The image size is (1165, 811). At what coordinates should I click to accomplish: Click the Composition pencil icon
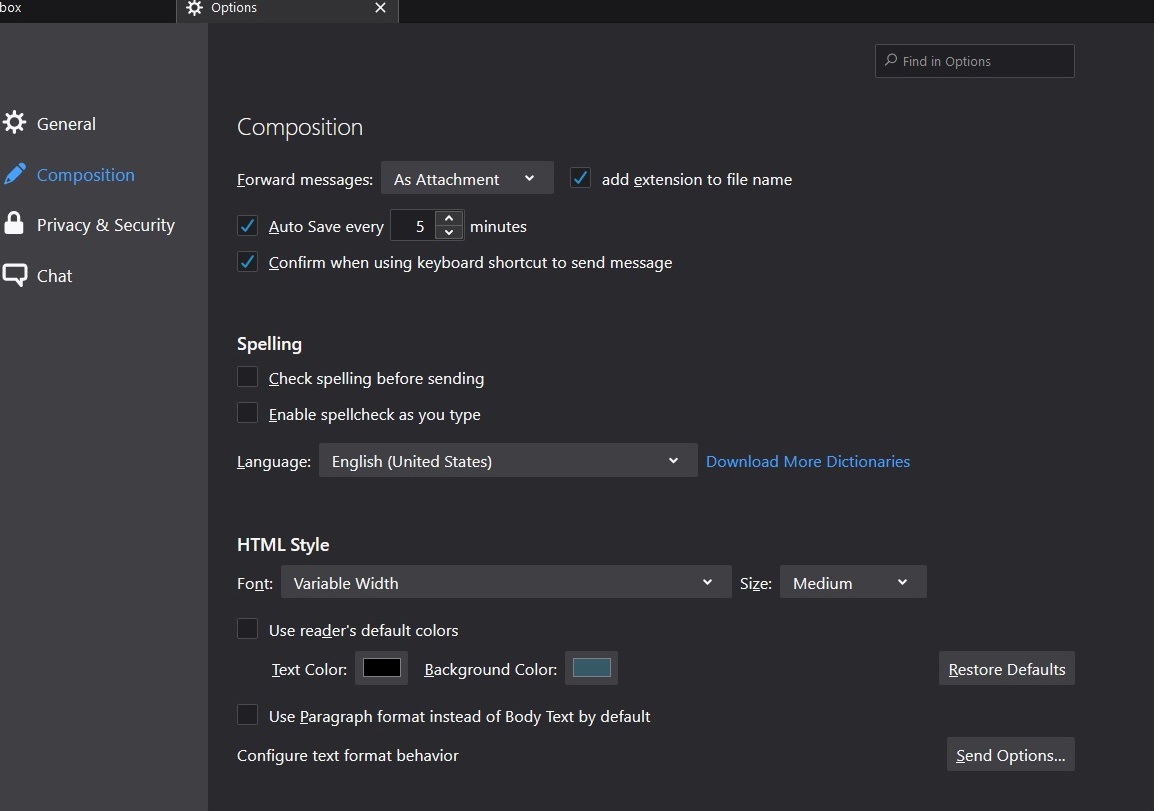click(x=15, y=175)
